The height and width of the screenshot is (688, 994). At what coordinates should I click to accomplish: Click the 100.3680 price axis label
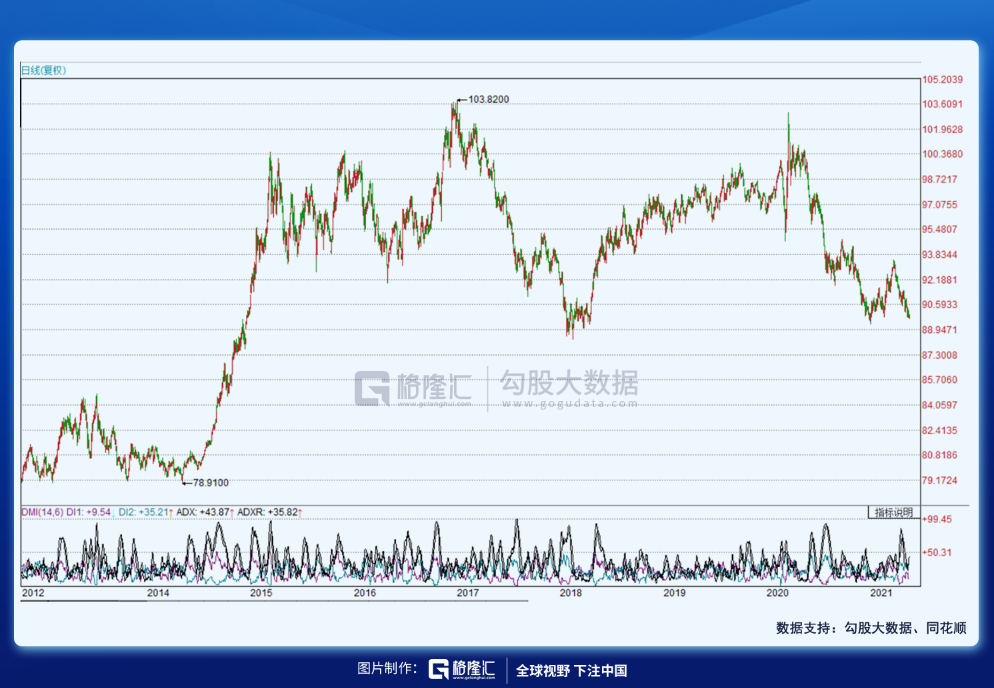click(942, 154)
